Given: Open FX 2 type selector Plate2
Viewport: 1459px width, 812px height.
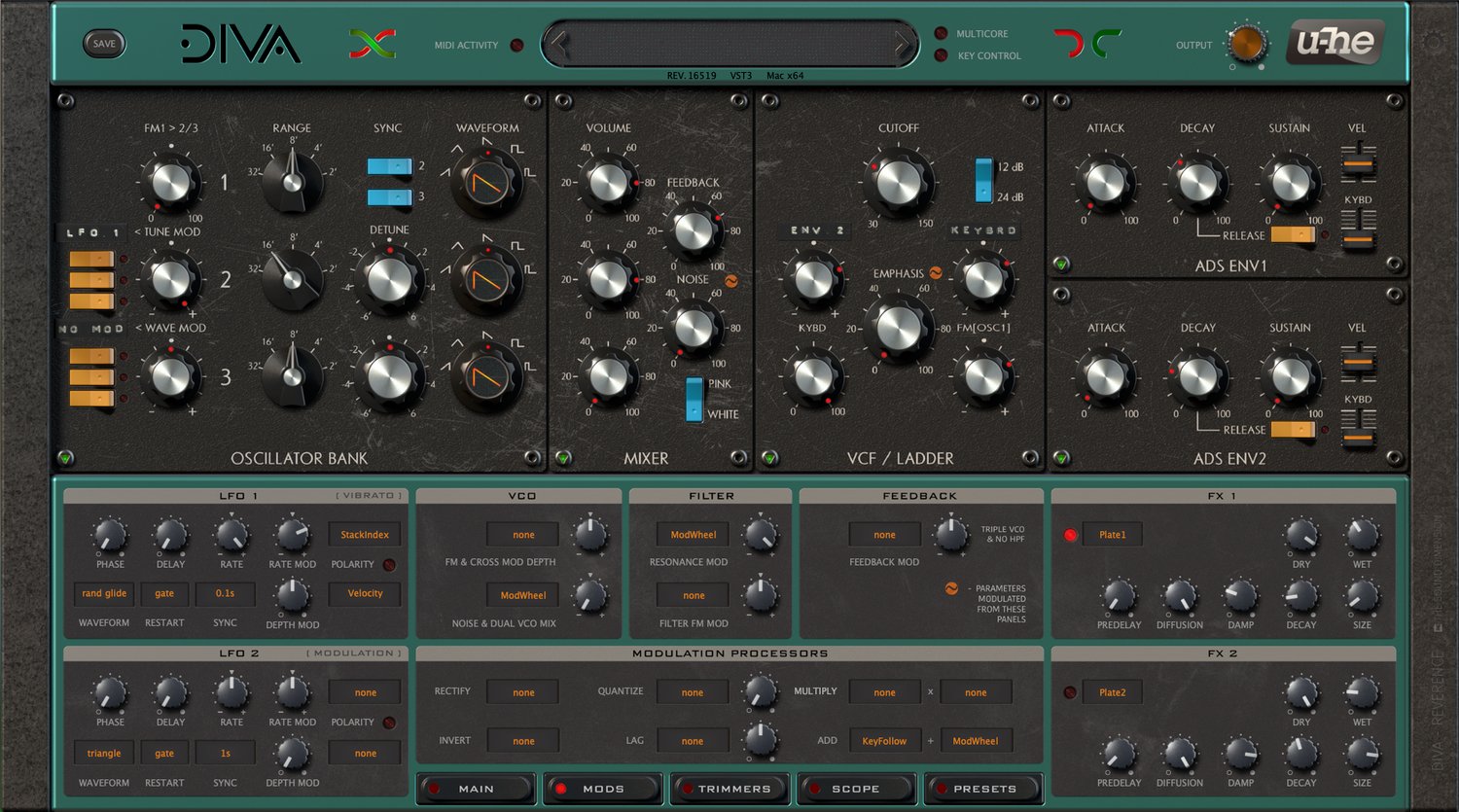Looking at the screenshot, I should point(1113,692).
